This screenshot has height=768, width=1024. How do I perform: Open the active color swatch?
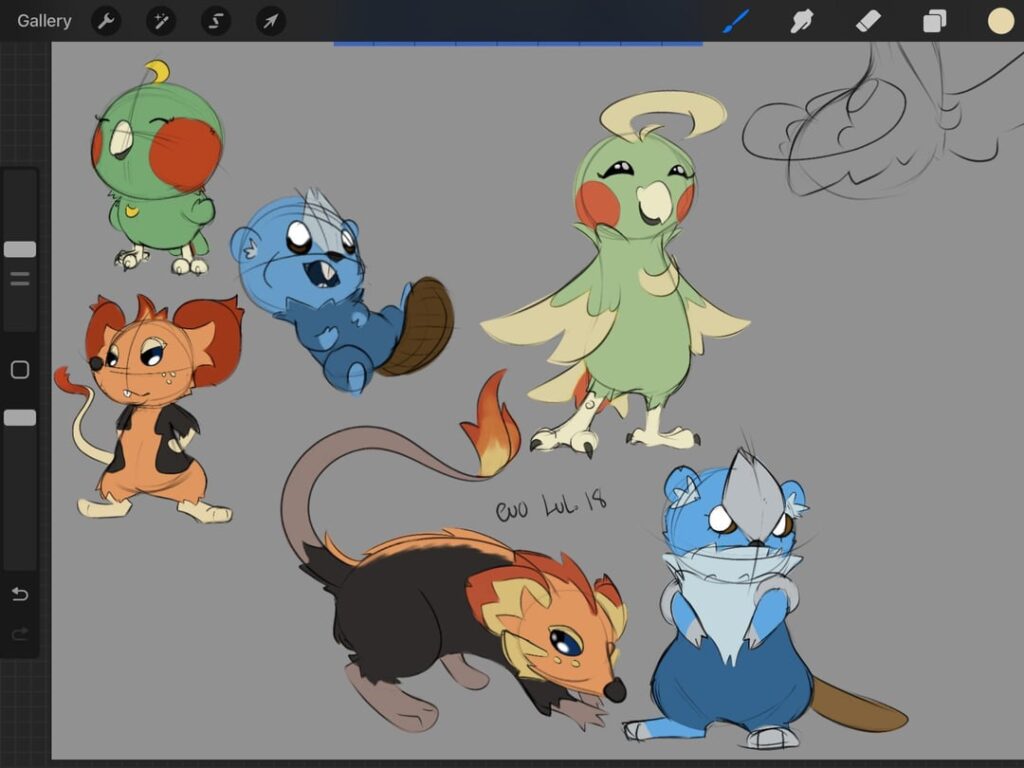click(1000, 21)
